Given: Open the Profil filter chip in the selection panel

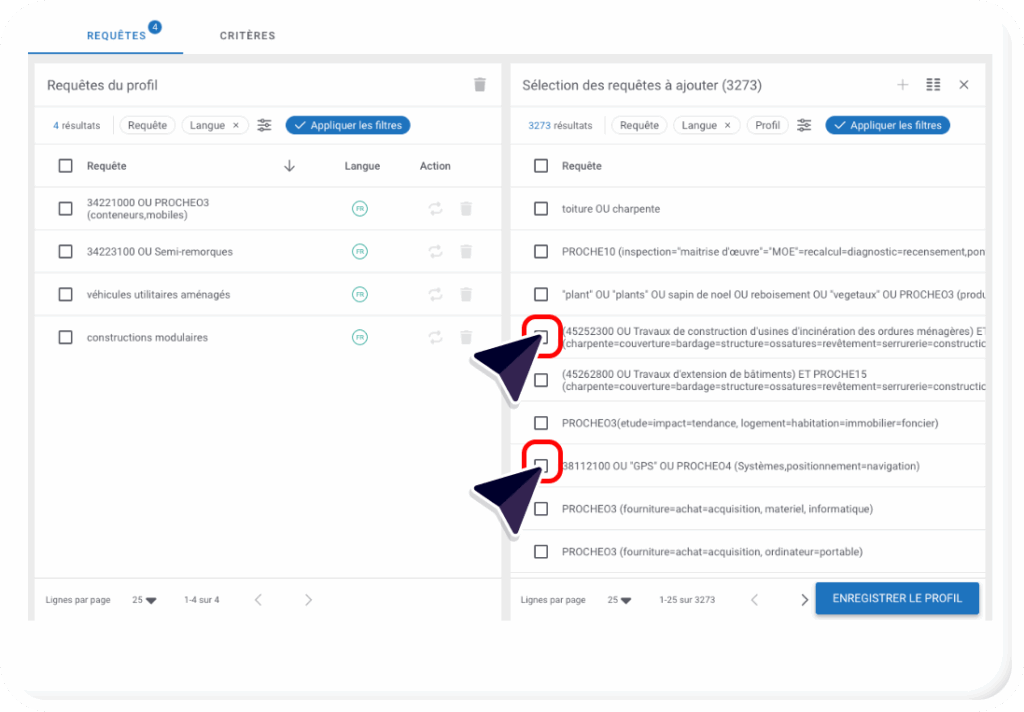Looking at the screenshot, I should 767,126.
